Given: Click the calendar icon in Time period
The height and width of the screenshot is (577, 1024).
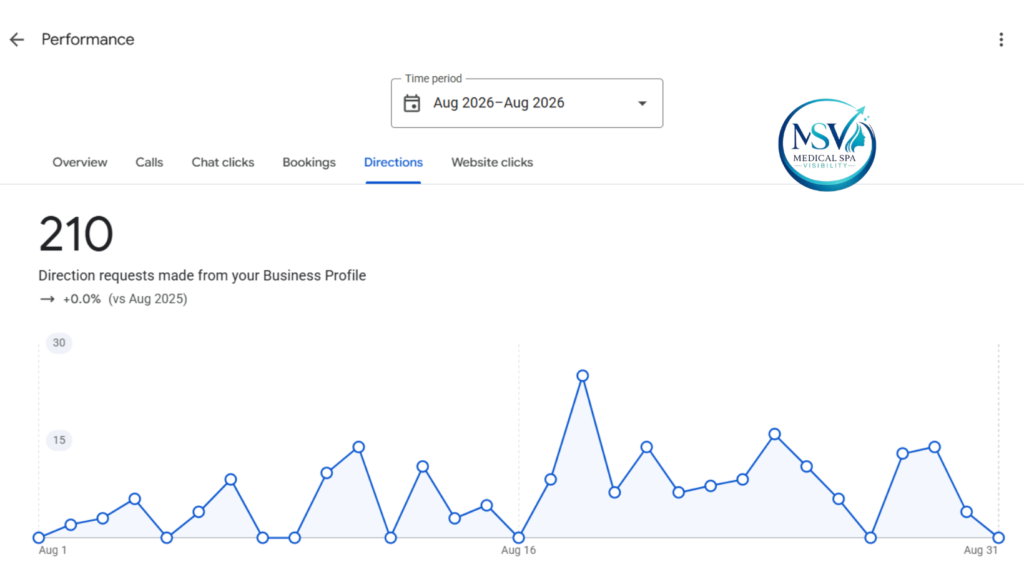Looking at the screenshot, I should (x=412, y=103).
